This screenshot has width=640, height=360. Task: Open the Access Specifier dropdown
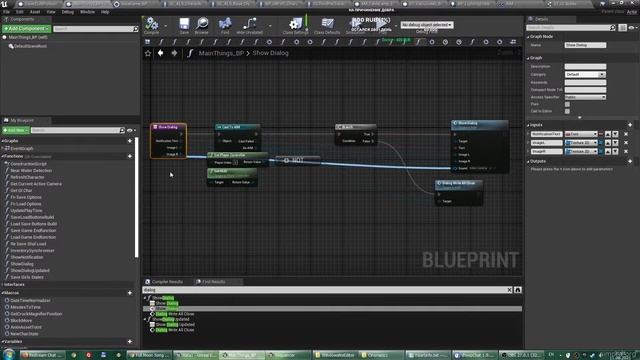[x=584, y=97]
